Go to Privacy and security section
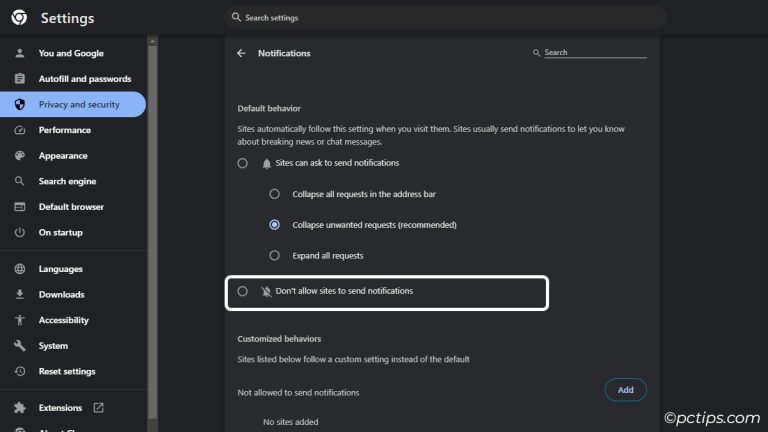Screen dimensions: 768x432 (73, 104)
